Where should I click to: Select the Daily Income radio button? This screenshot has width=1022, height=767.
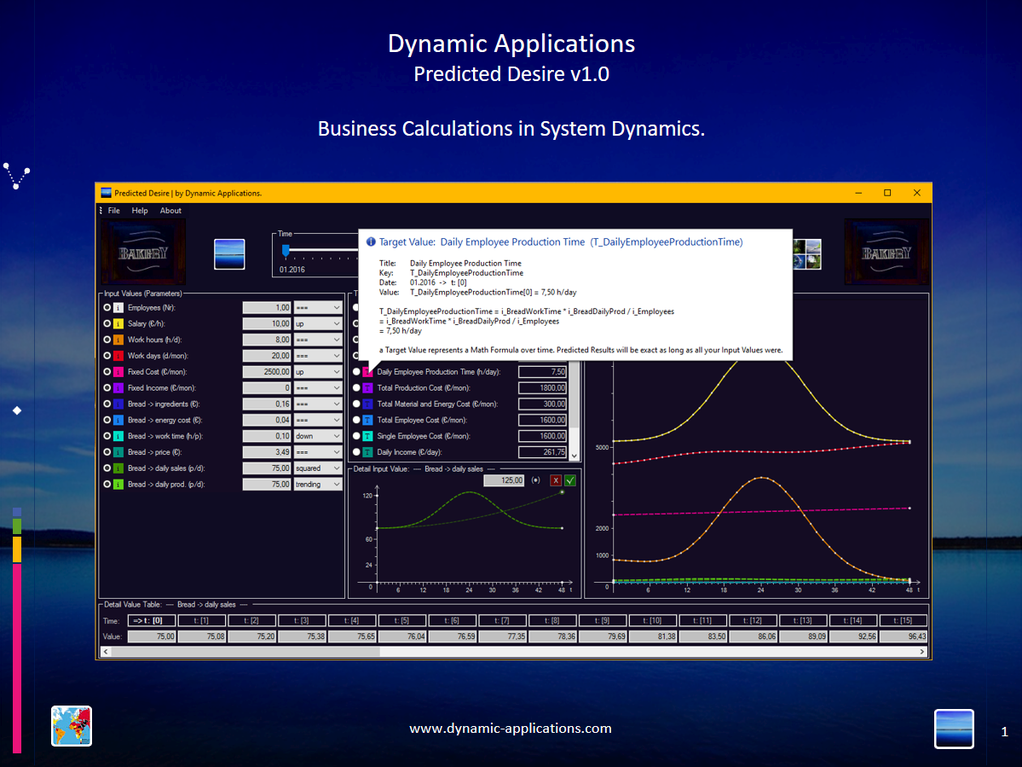tap(357, 452)
